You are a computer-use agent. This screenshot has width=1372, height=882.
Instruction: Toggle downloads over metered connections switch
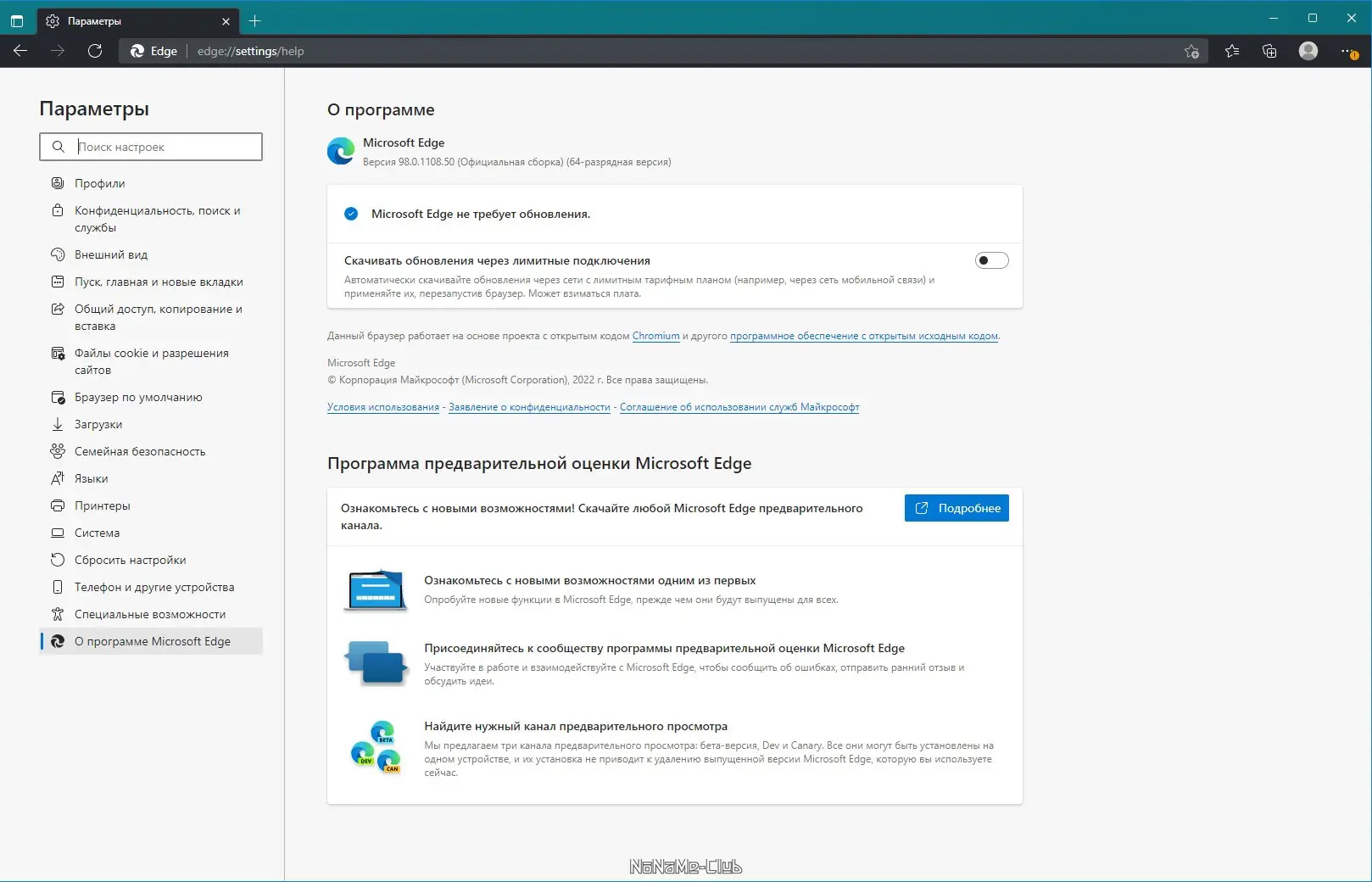pos(991,260)
